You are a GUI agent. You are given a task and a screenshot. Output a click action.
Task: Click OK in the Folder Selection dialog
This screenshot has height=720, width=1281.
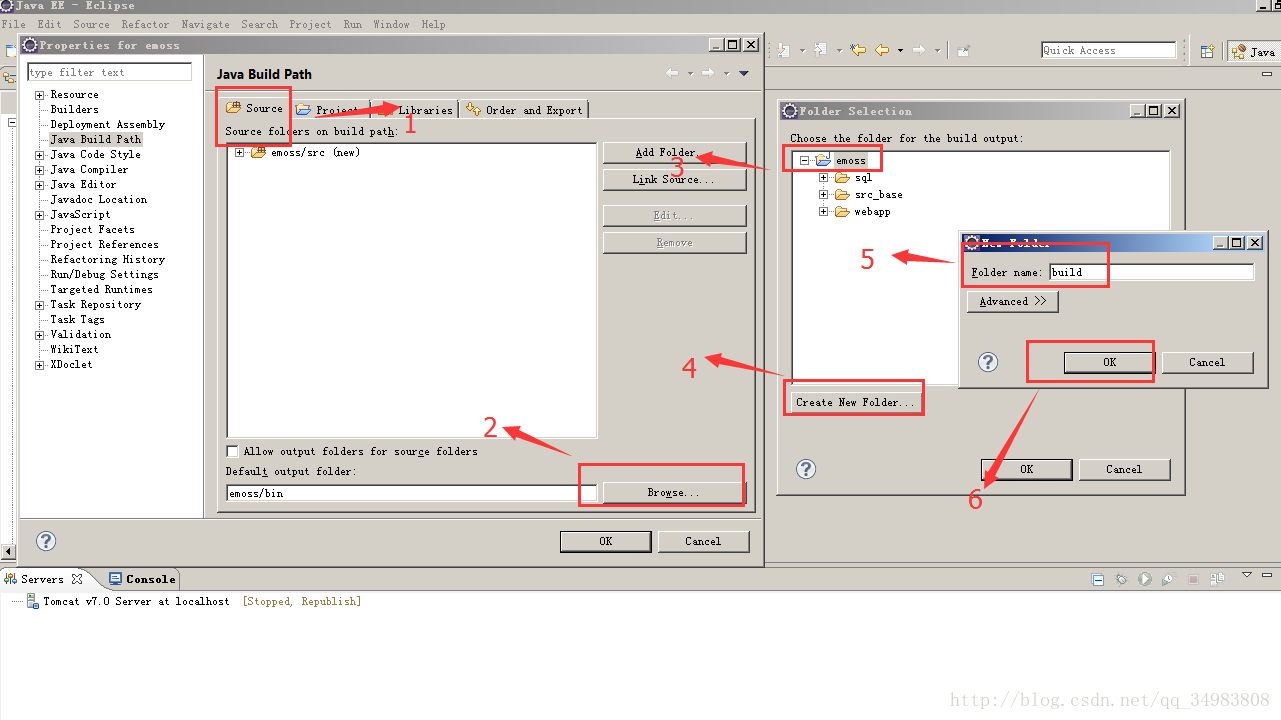click(1026, 469)
